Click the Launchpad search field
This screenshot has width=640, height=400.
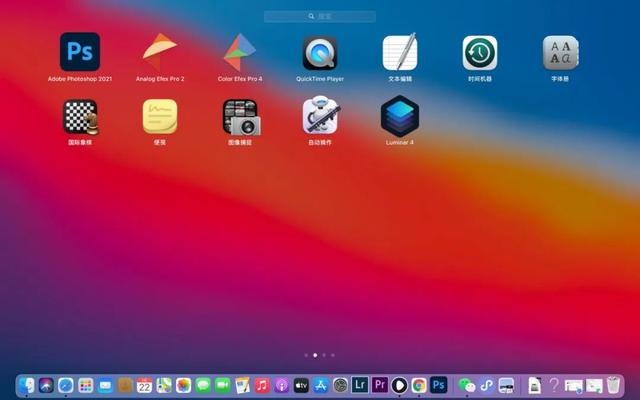[320, 16]
